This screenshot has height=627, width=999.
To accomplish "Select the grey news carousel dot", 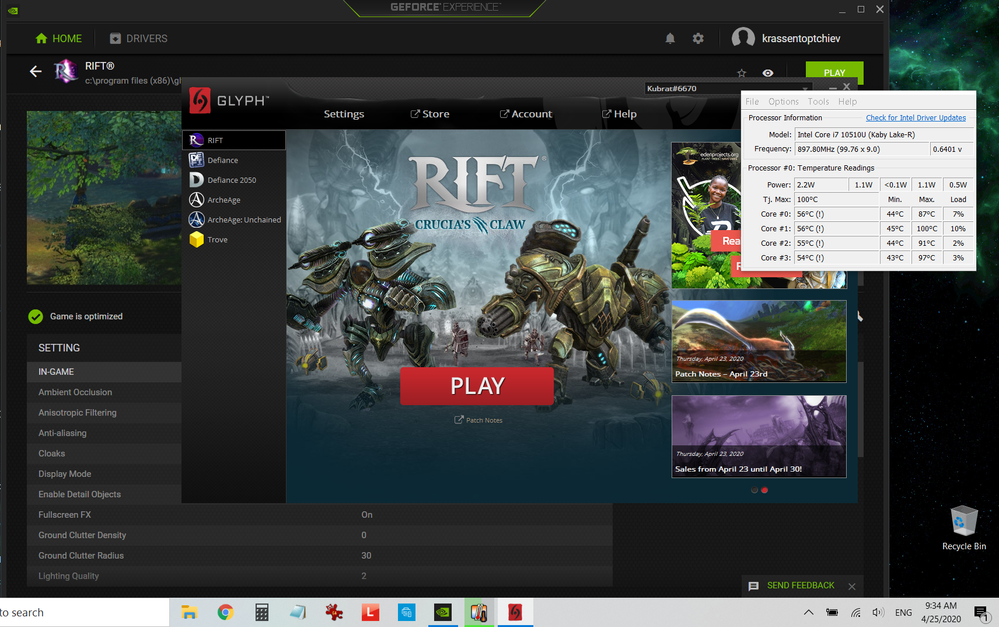I will tap(754, 490).
